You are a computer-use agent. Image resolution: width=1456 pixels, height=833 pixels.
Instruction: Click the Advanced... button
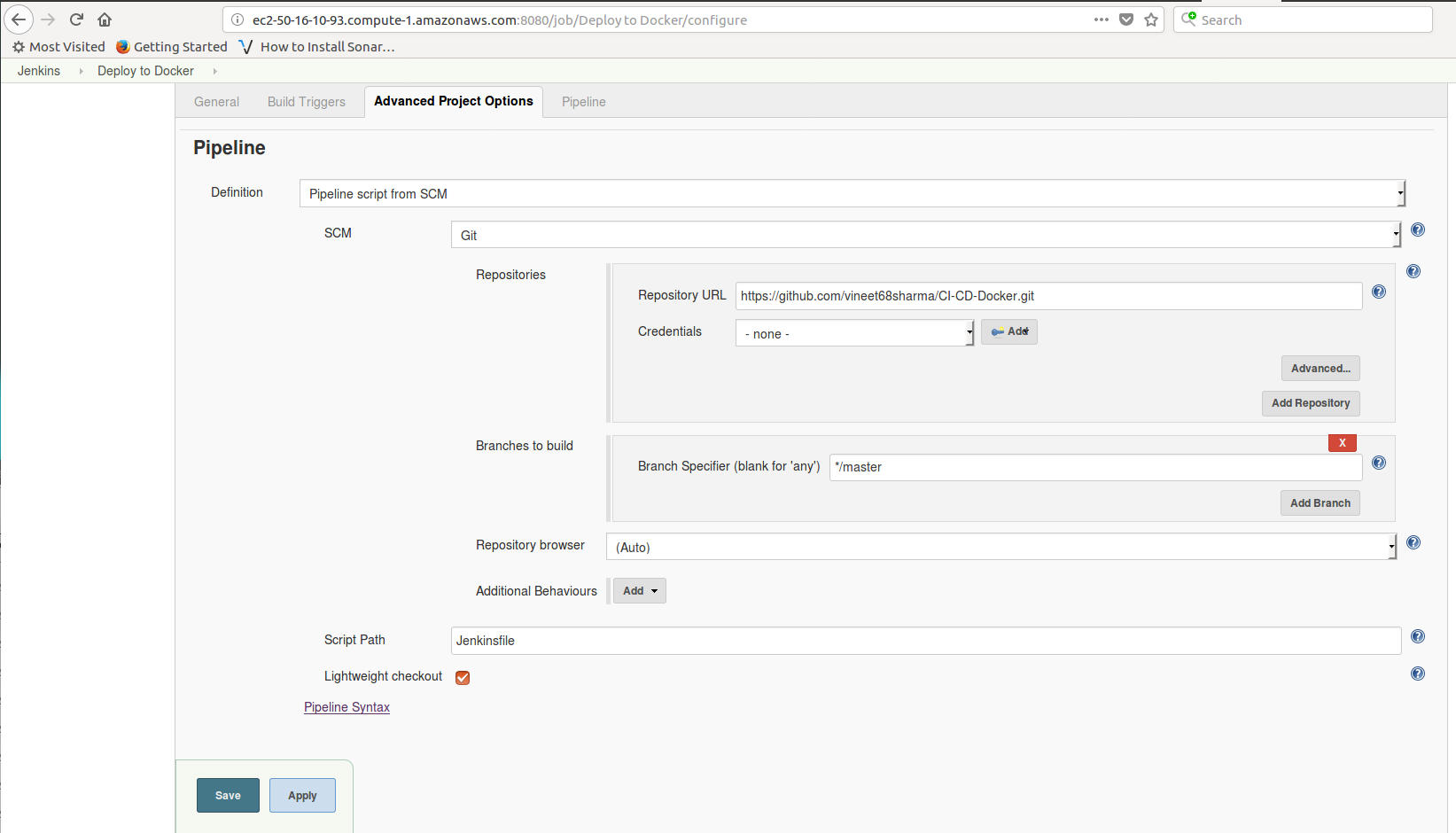(1320, 369)
